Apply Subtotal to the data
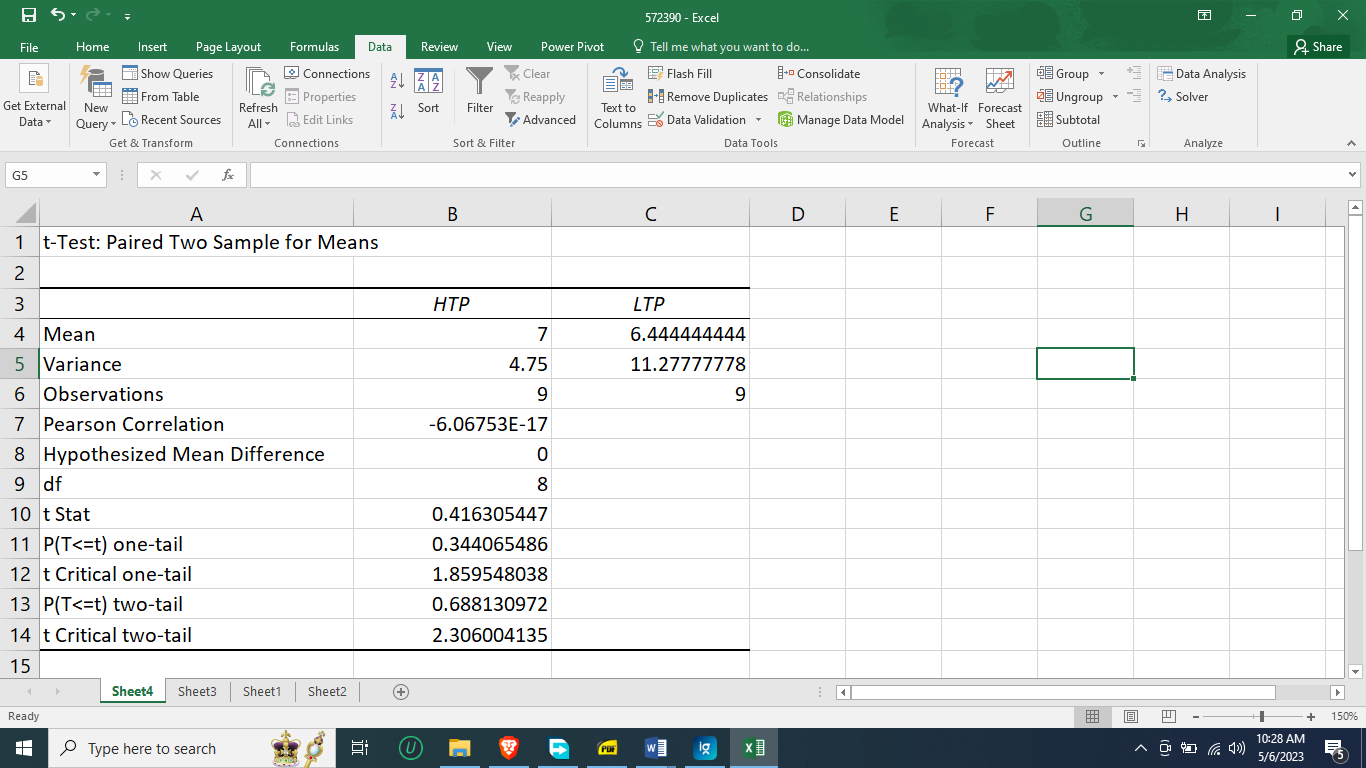This screenshot has width=1366, height=768. (1073, 119)
